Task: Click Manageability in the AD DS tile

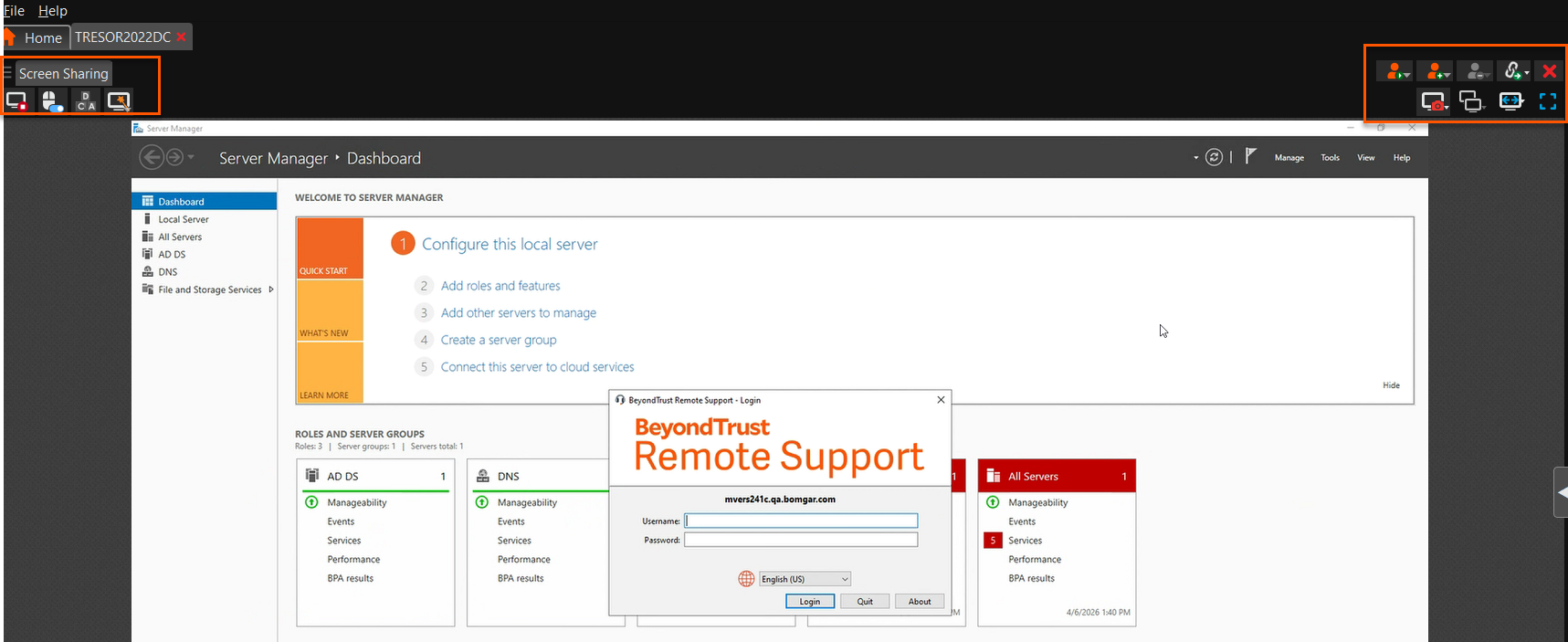Action: point(357,502)
